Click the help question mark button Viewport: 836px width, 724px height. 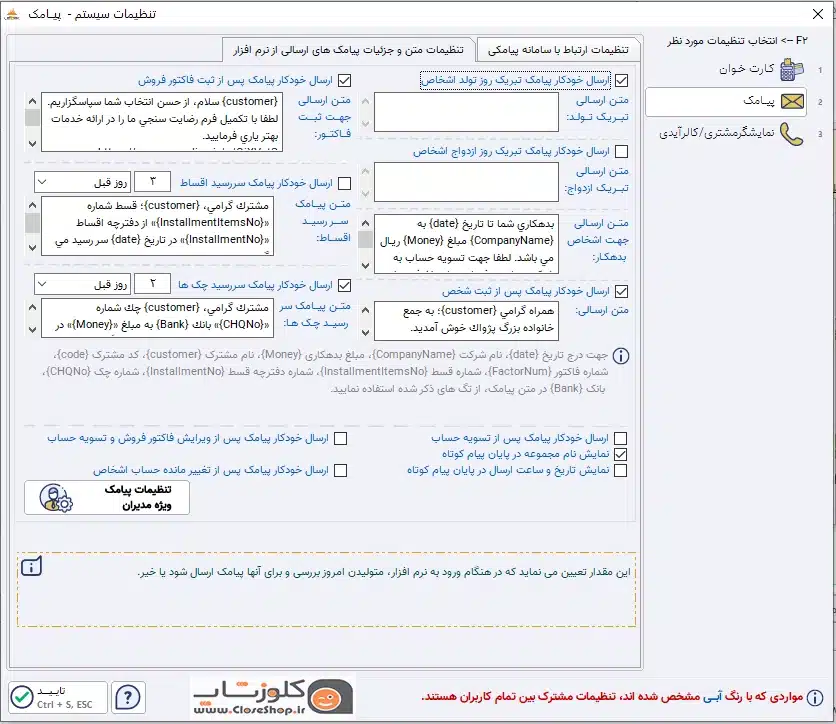[x=128, y=697]
